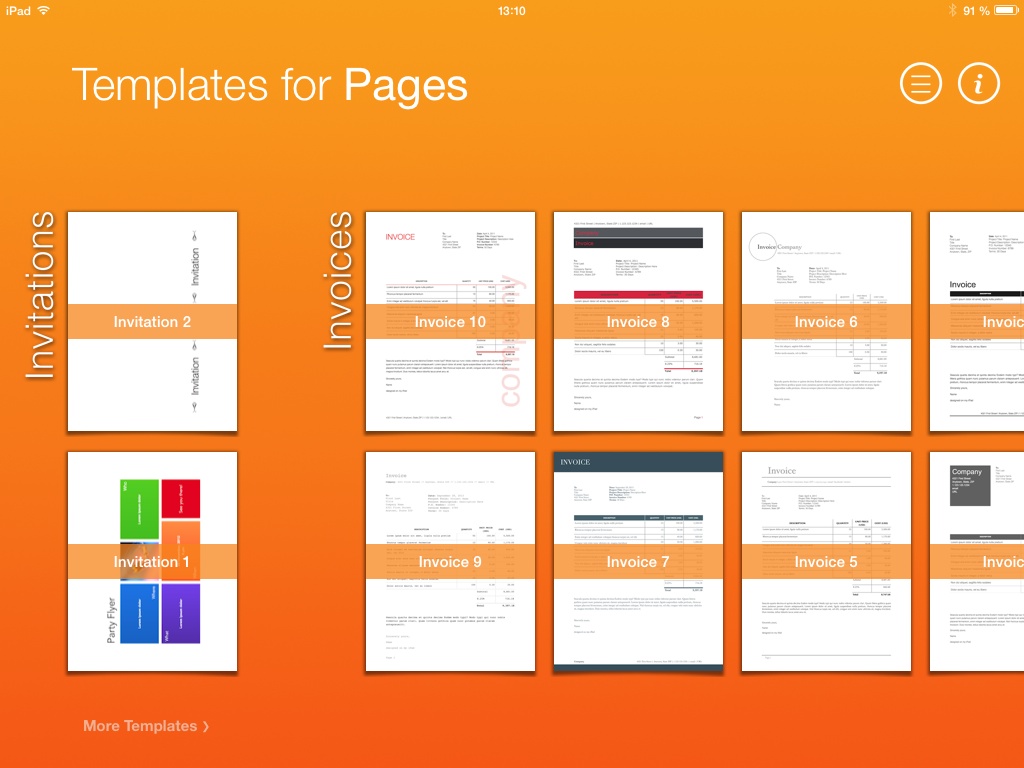The width and height of the screenshot is (1024, 768).
Task: Expand the More Templates chevron arrow
Action: click(x=206, y=727)
